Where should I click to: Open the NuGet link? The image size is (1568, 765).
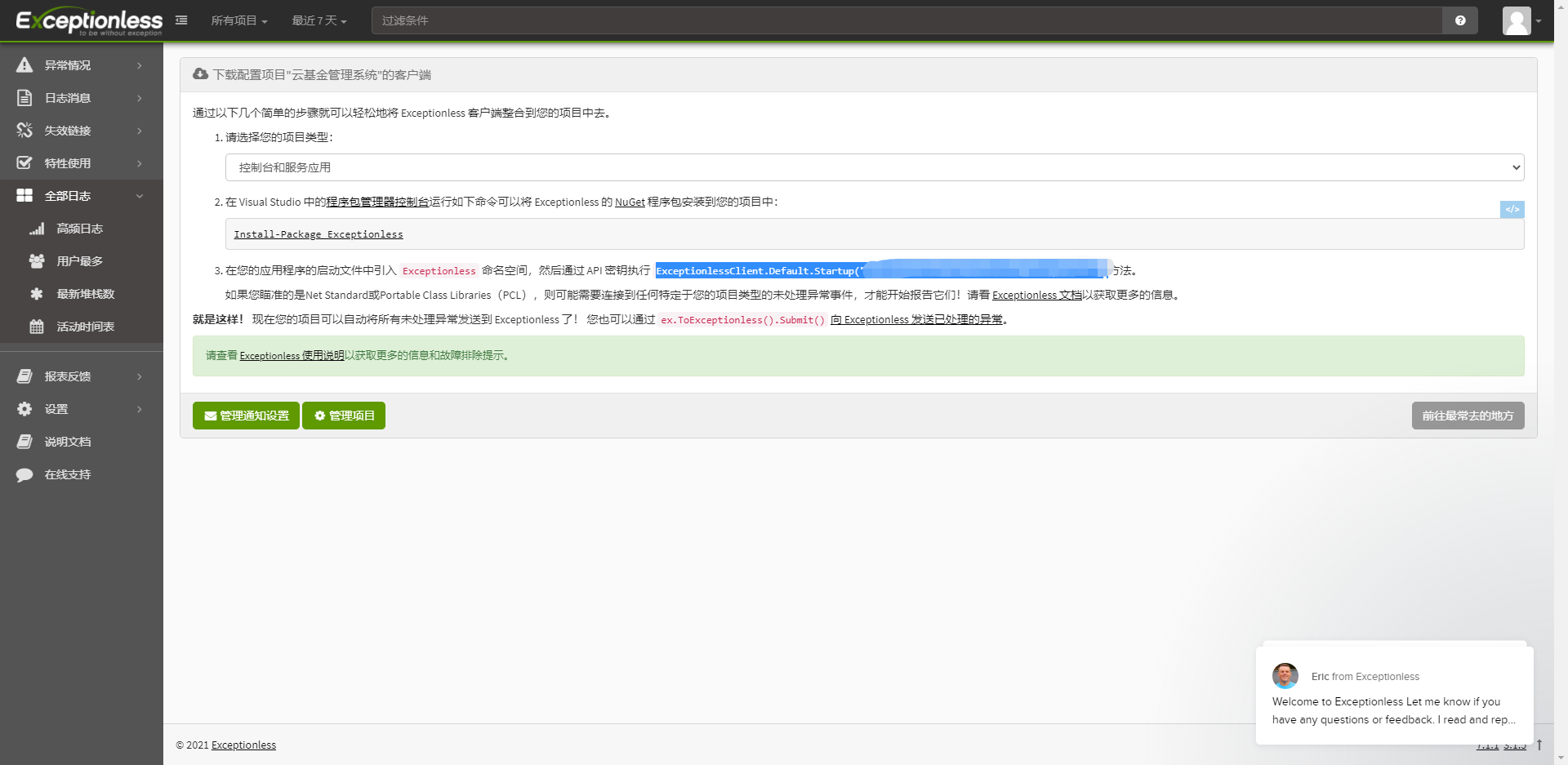630,202
